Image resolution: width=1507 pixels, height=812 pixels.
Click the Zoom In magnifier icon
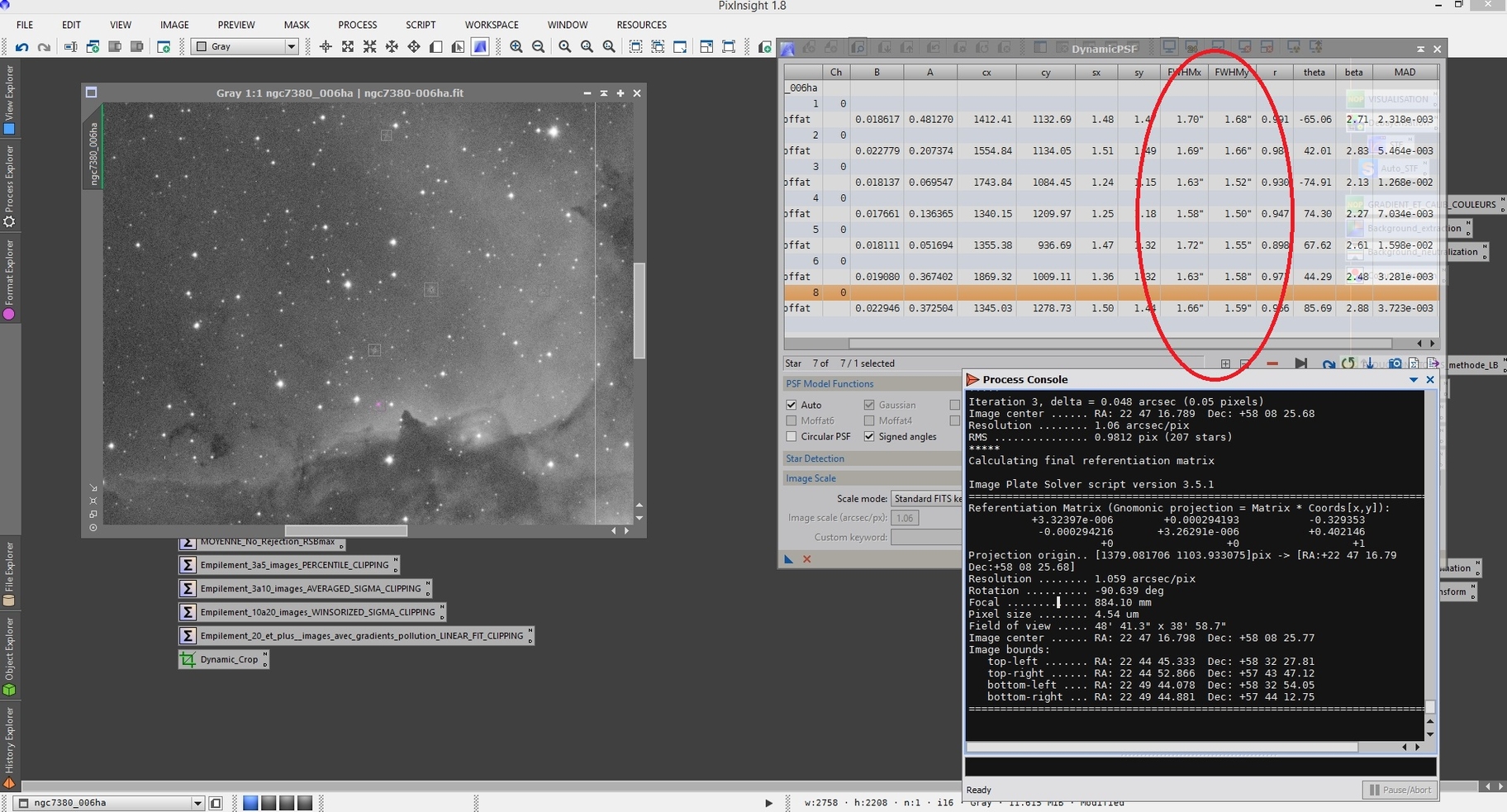pos(516,47)
